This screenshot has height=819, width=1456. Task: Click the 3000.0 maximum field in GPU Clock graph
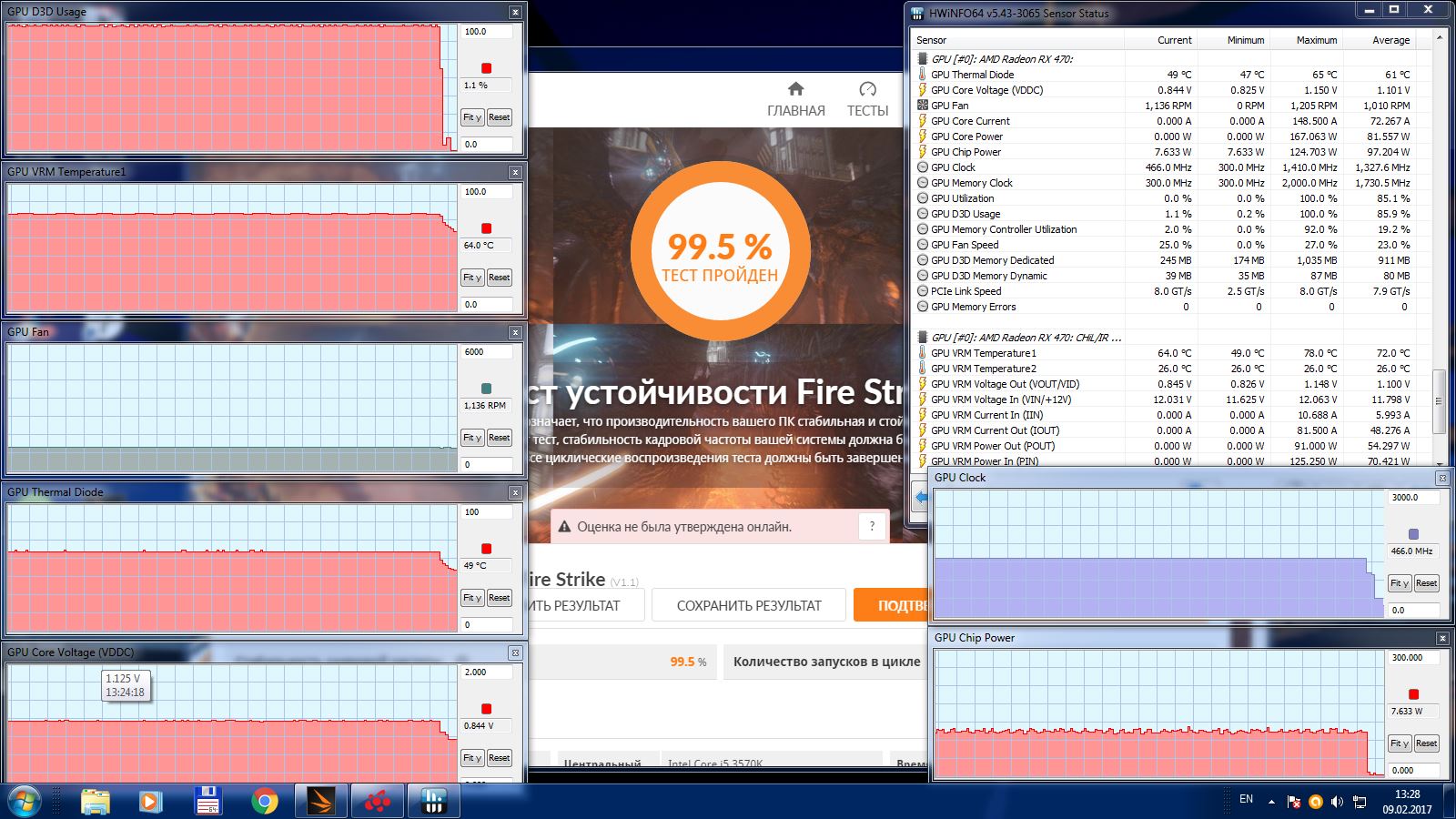(x=1414, y=498)
